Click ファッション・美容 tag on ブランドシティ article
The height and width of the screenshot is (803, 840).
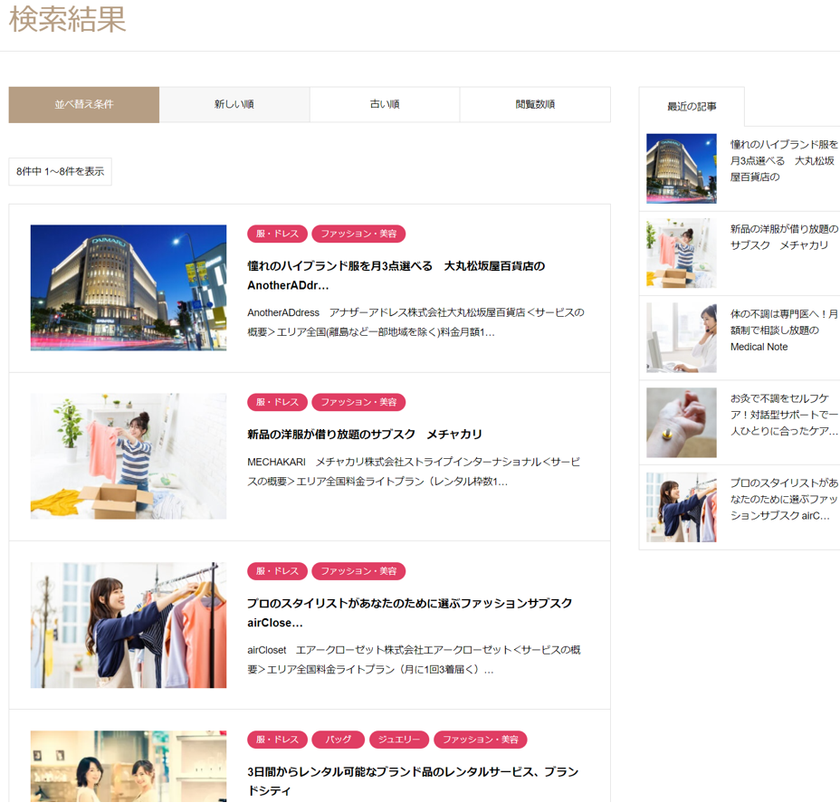click(480, 740)
